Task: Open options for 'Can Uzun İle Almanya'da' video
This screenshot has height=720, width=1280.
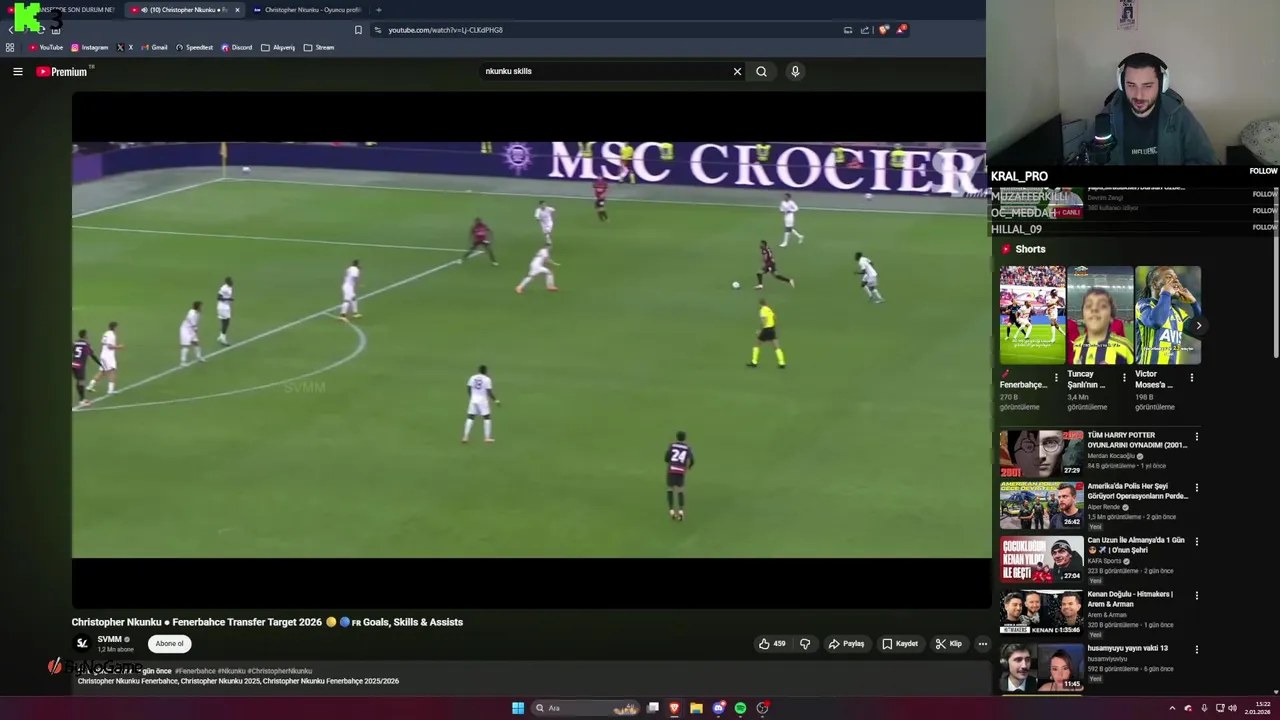Action: 1196,542
